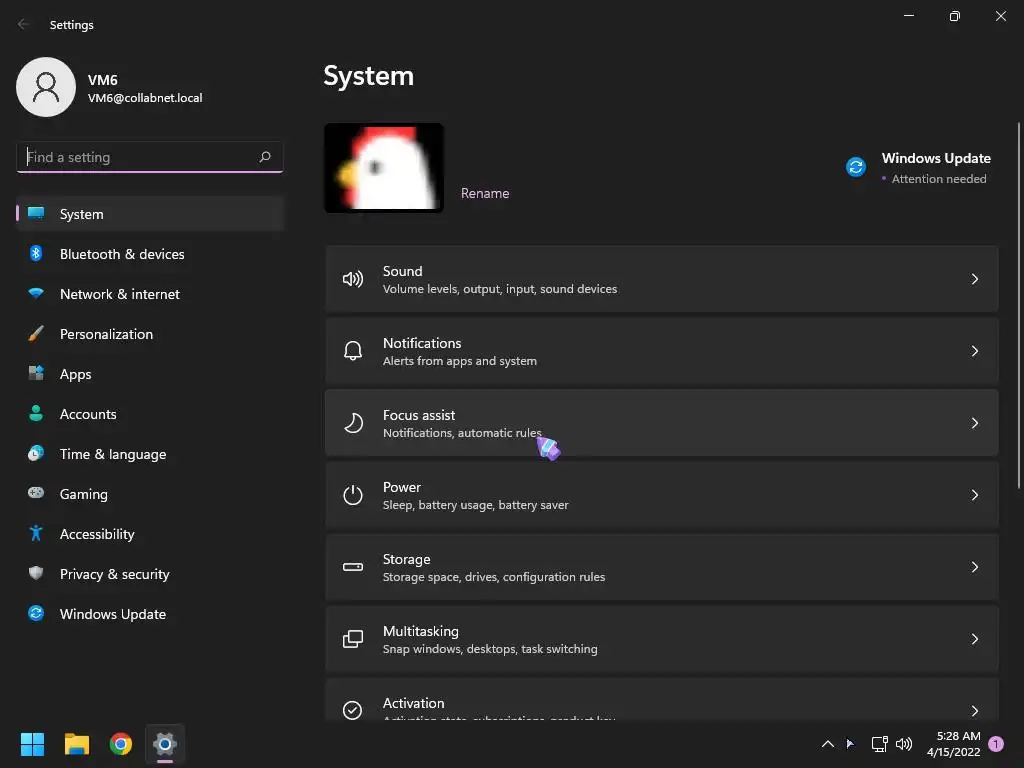The image size is (1024, 768).
Task: Click the settings page scrollbar
Action: (1018, 305)
